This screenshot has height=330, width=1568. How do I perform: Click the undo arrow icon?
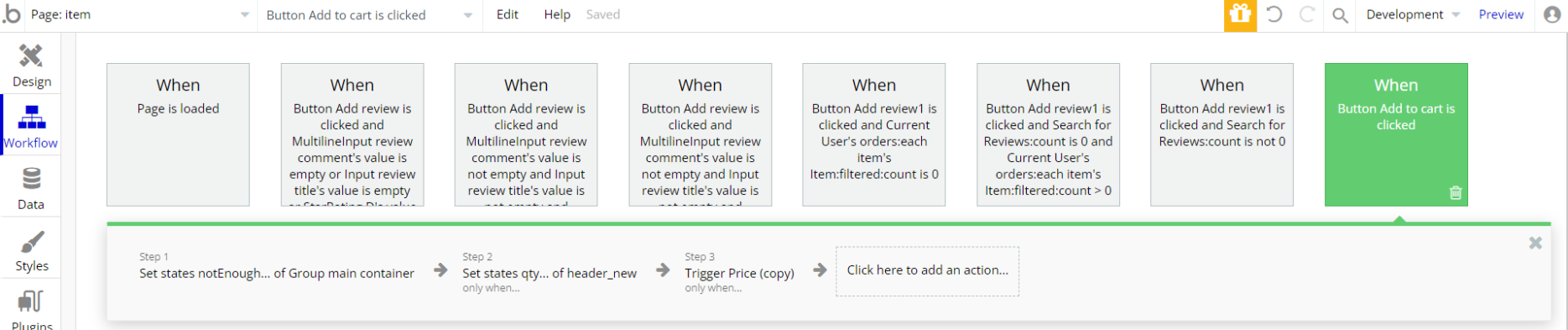1274,14
